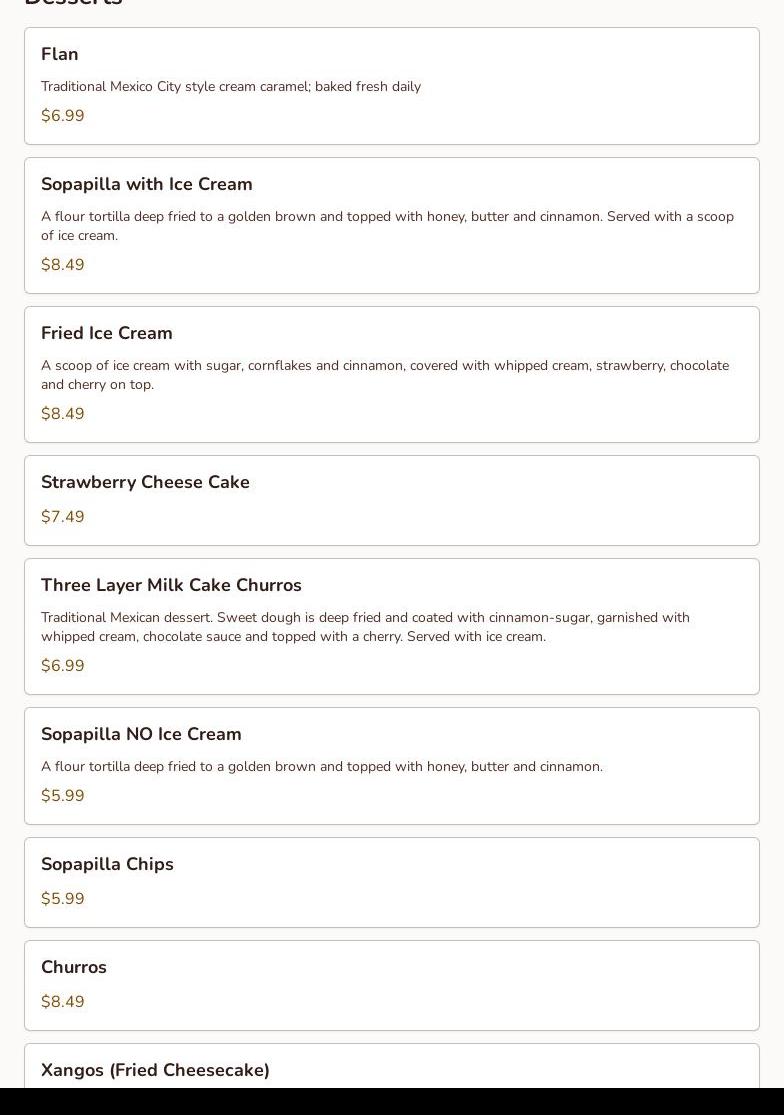Image resolution: width=784 pixels, height=1115 pixels.
Task: Select Sopapilla with Ice Cream card
Action: pos(392,225)
